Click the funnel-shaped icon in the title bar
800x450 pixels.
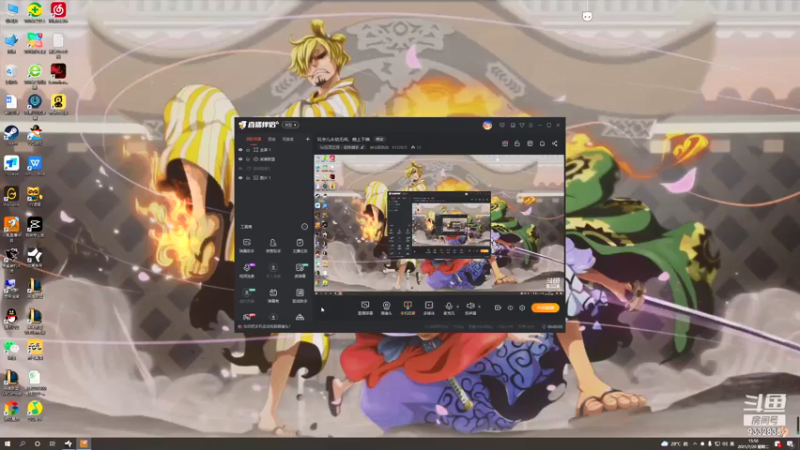[521, 125]
